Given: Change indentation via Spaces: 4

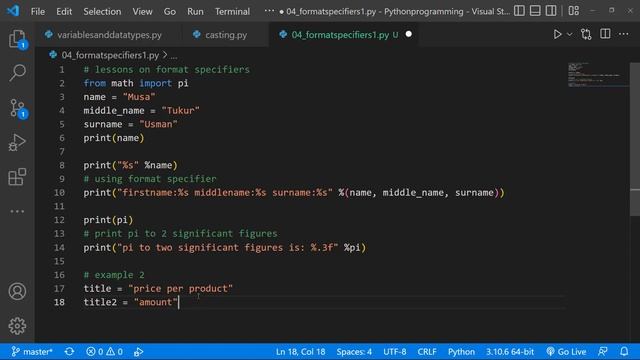Looking at the screenshot, I should (354, 351).
